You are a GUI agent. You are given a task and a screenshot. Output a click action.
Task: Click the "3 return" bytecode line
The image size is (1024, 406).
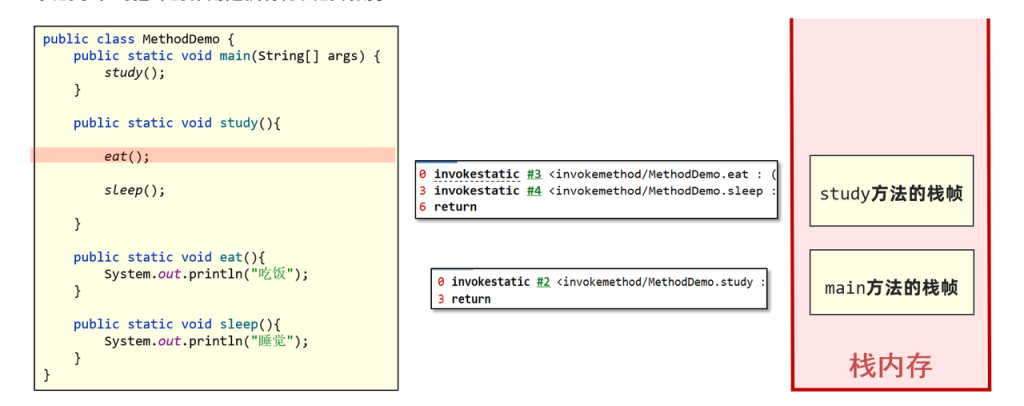465,299
